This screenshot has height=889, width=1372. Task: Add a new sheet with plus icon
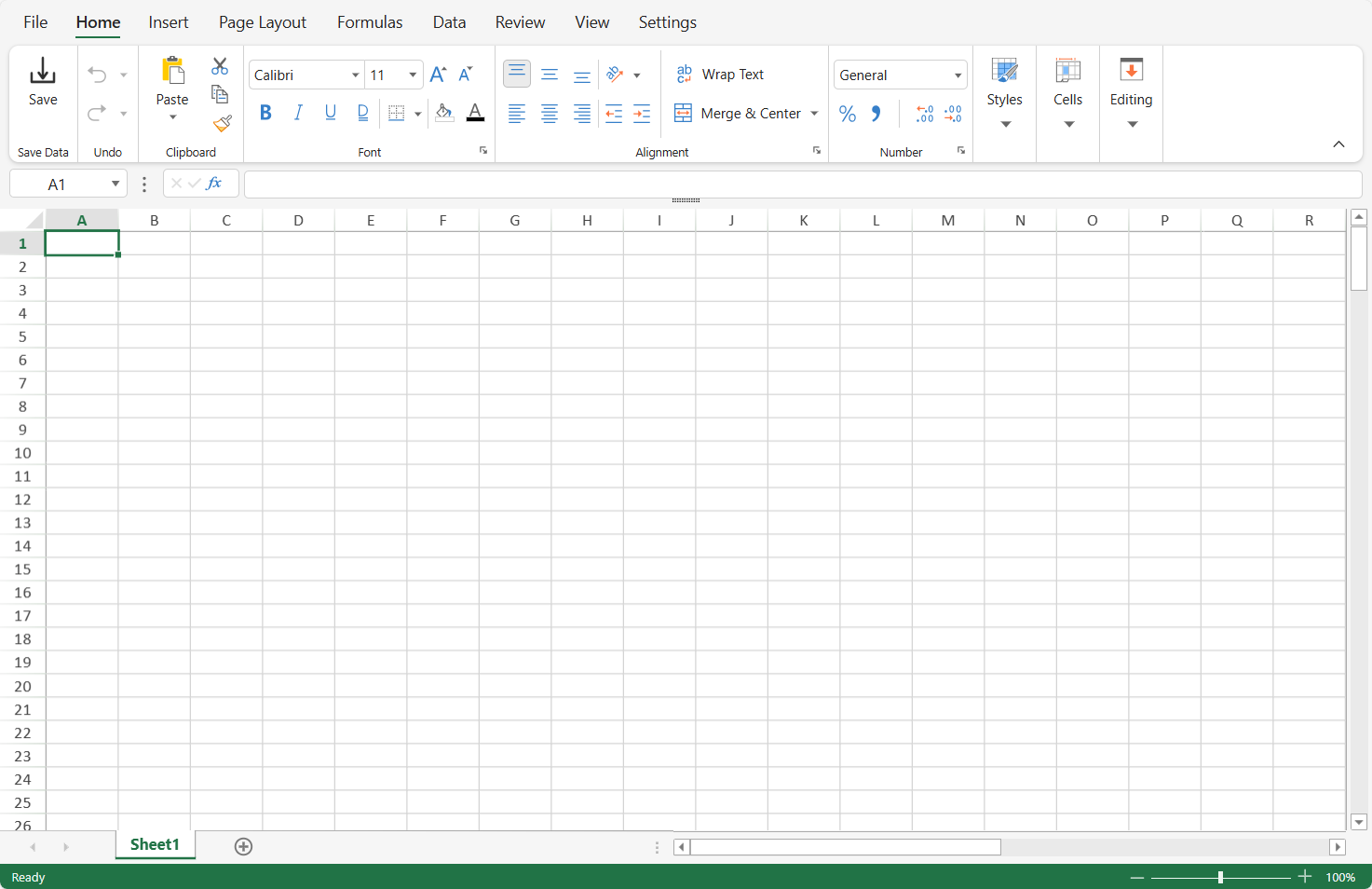point(243,846)
